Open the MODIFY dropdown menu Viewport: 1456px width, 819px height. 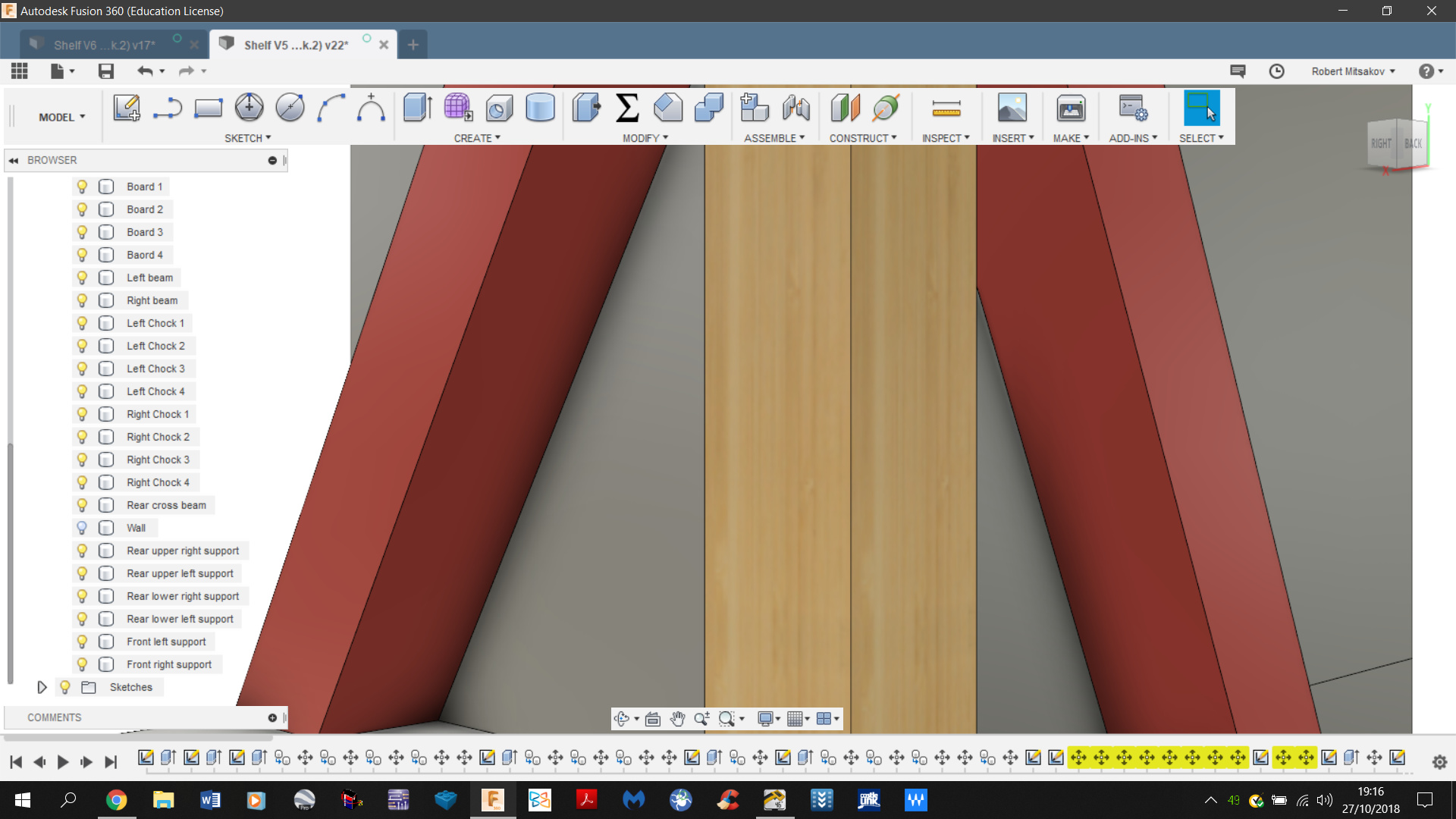(x=645, y=138)
